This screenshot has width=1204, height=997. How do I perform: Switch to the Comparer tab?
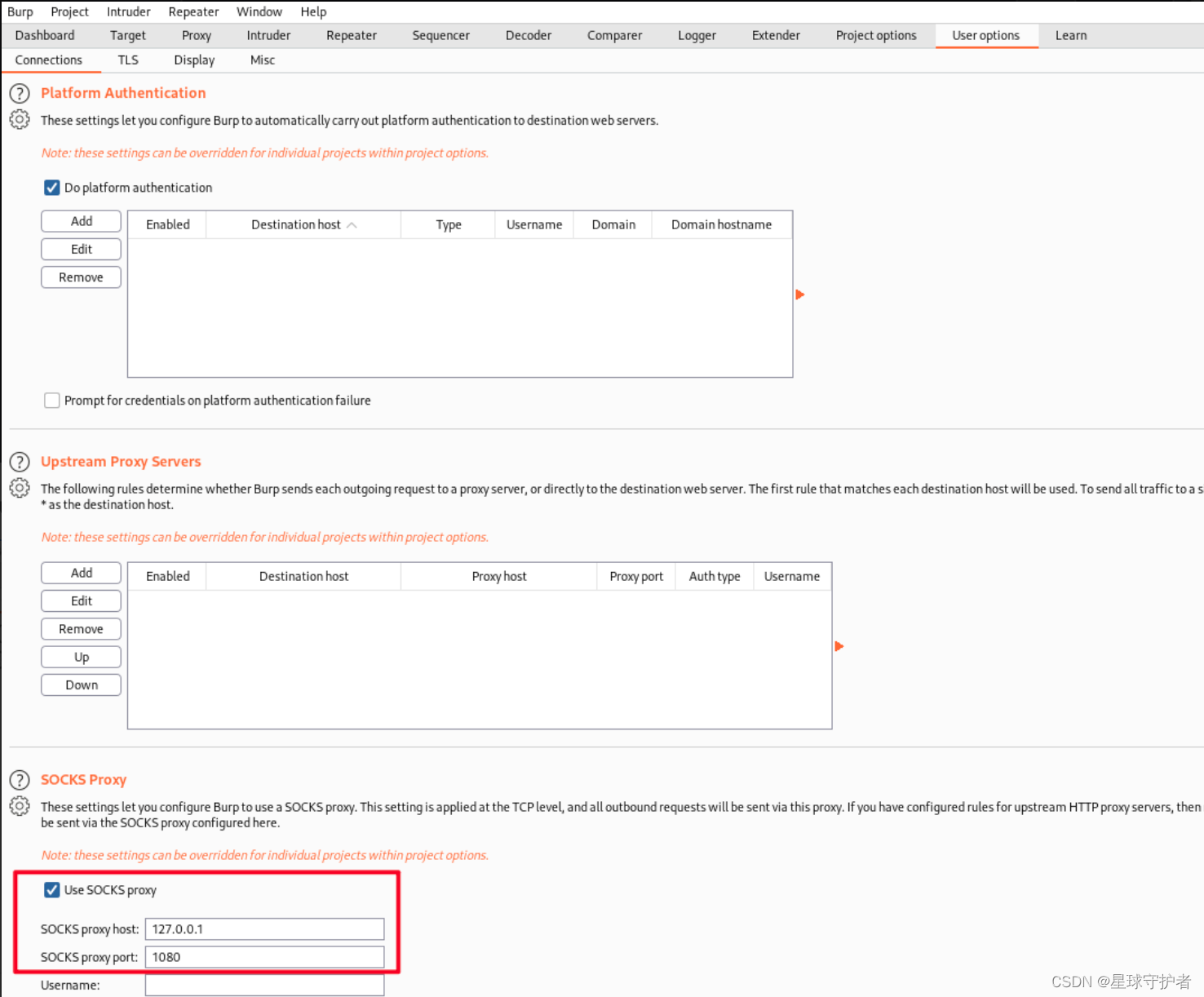(615, 36)
